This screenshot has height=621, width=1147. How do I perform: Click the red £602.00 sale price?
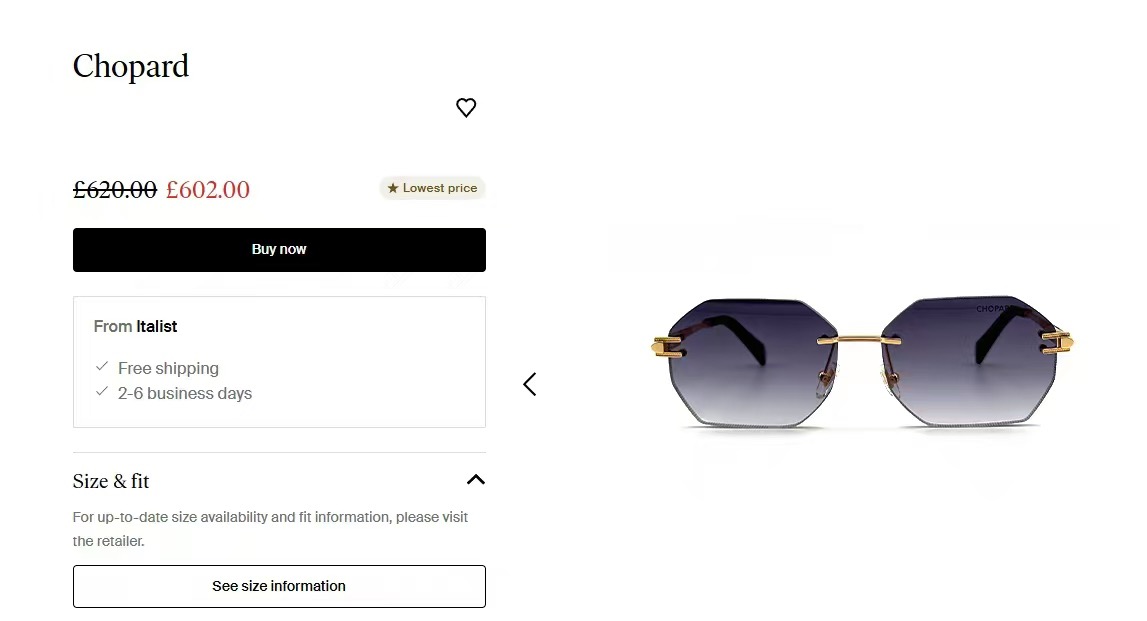pyautogui.click(x=208, y=189)
